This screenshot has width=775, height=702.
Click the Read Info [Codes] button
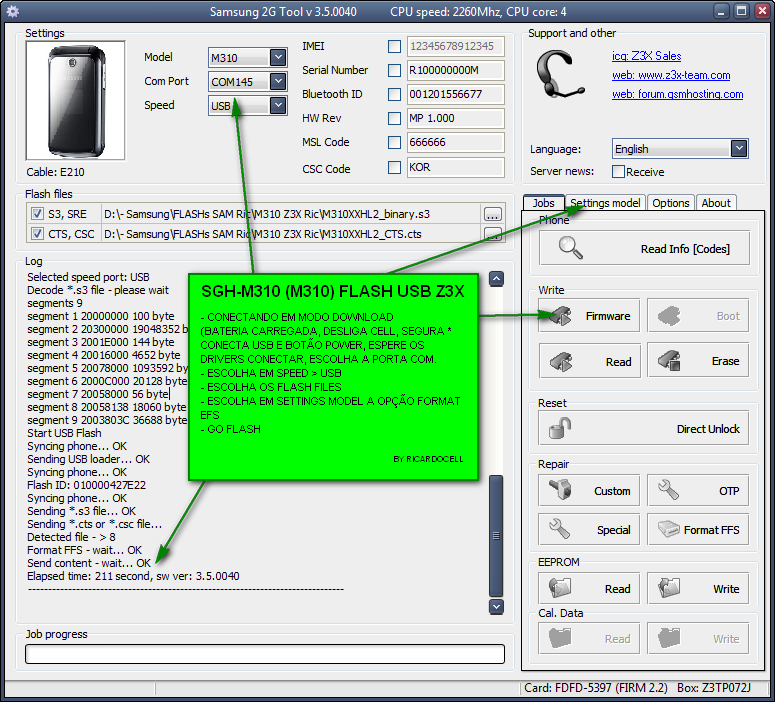coord(644,248)
